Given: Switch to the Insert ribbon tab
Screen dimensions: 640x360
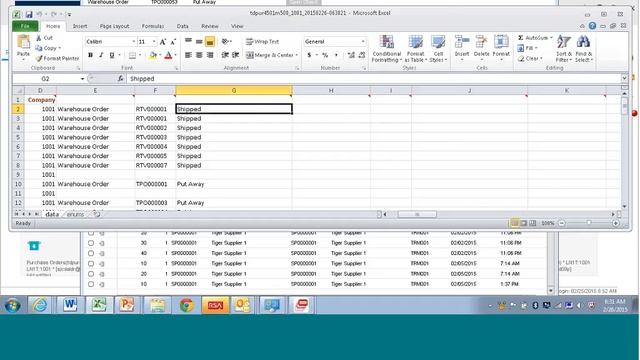Looking at the screenshot, I should [80, 26].
